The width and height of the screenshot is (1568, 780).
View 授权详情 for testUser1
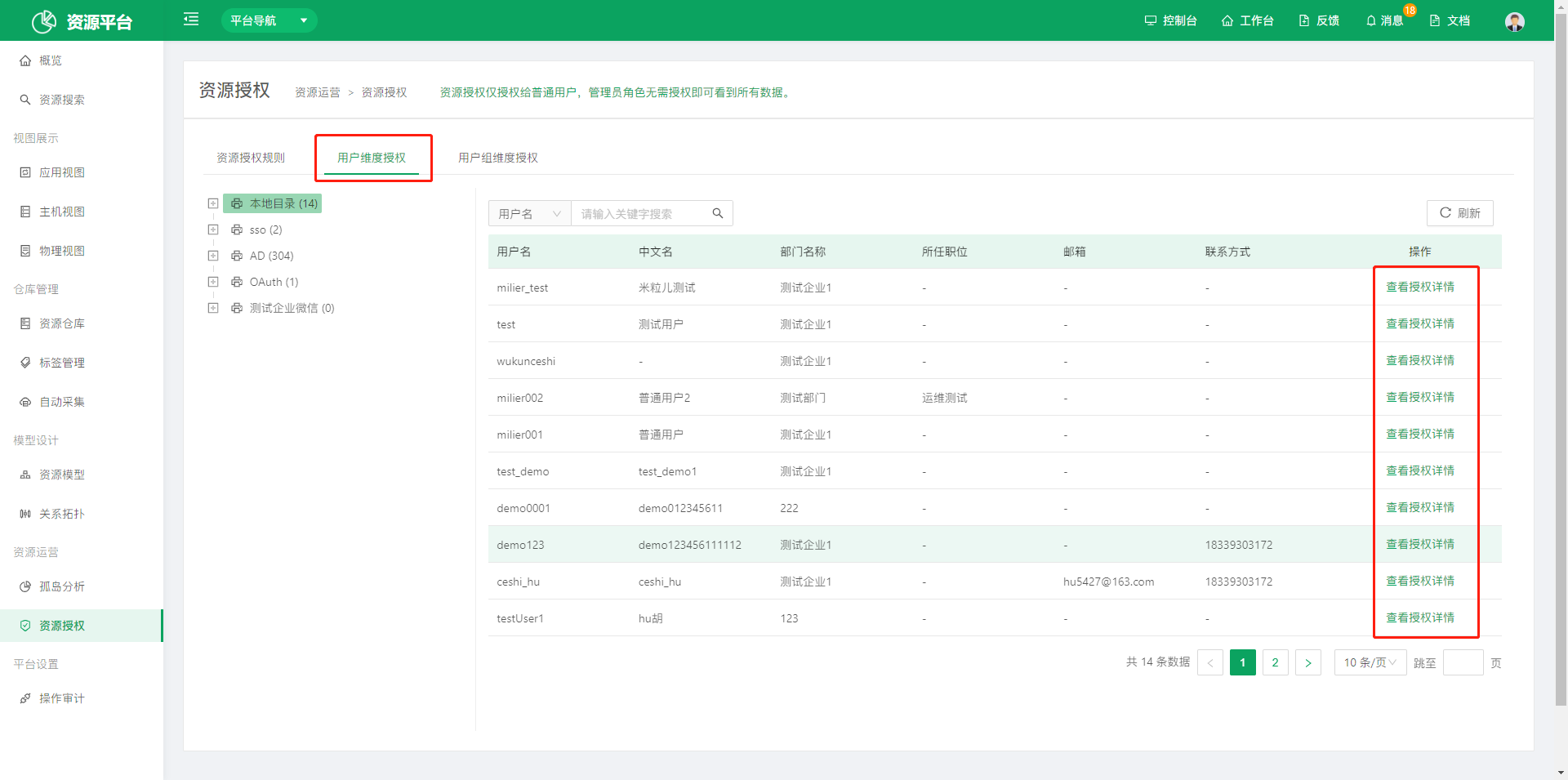pyautogui.click(x=1420, y=617)
